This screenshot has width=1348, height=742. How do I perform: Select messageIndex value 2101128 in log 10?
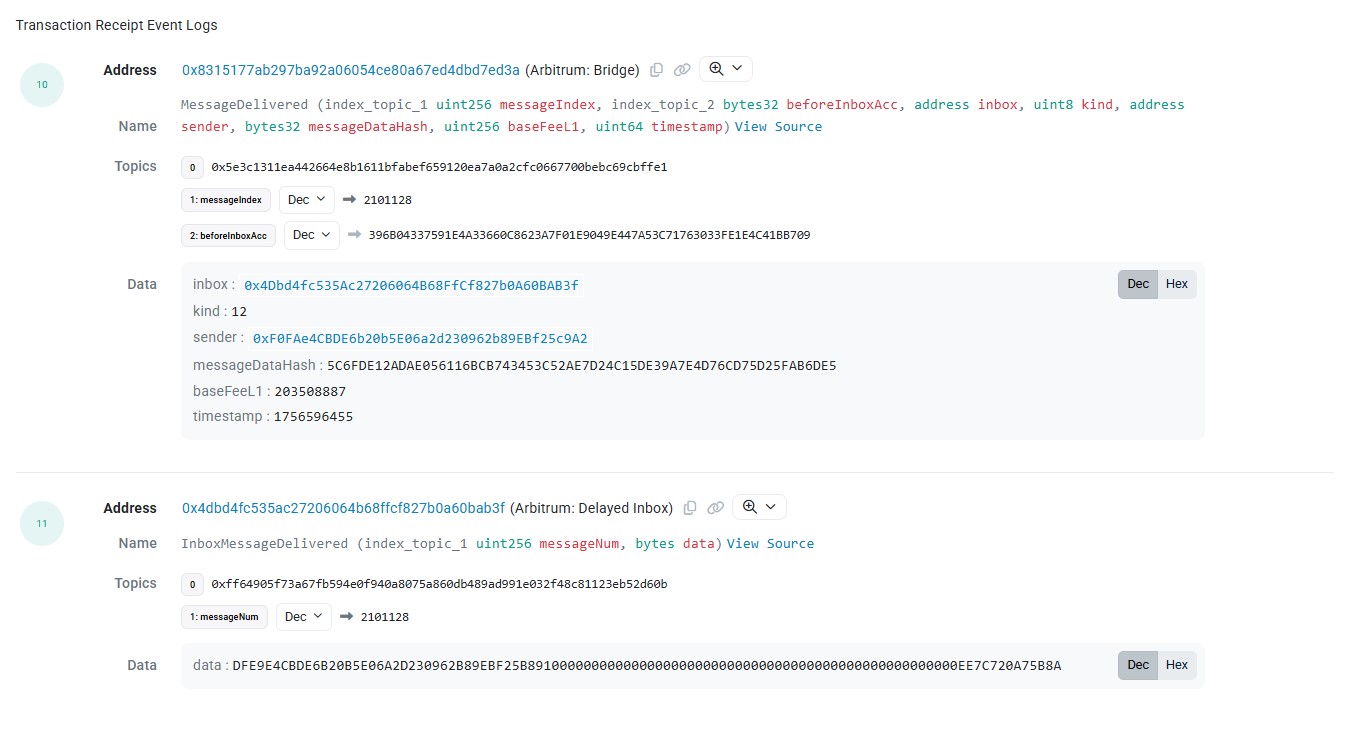coord(387,200)
